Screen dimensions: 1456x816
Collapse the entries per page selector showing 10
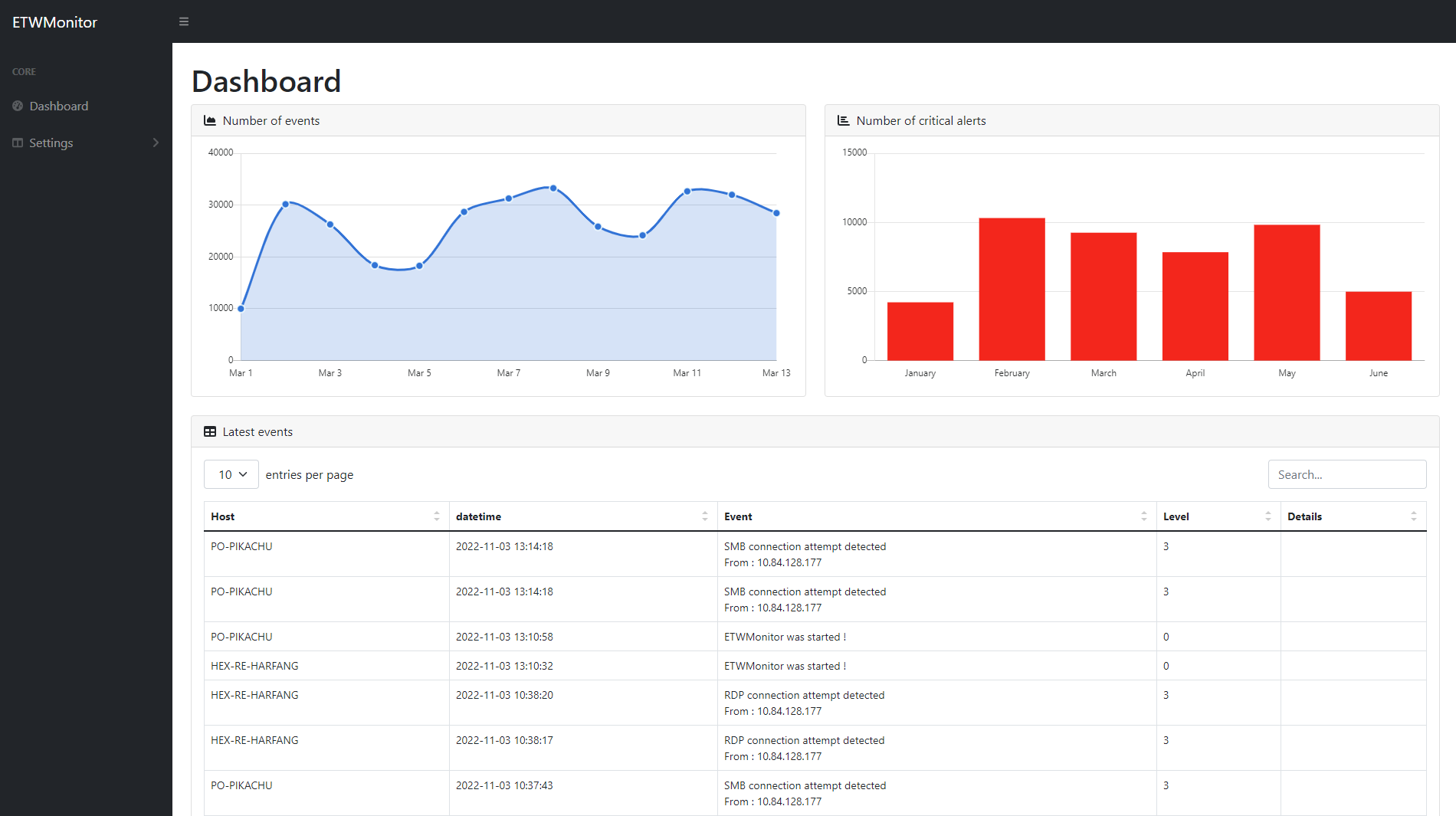tap(231, 474)
